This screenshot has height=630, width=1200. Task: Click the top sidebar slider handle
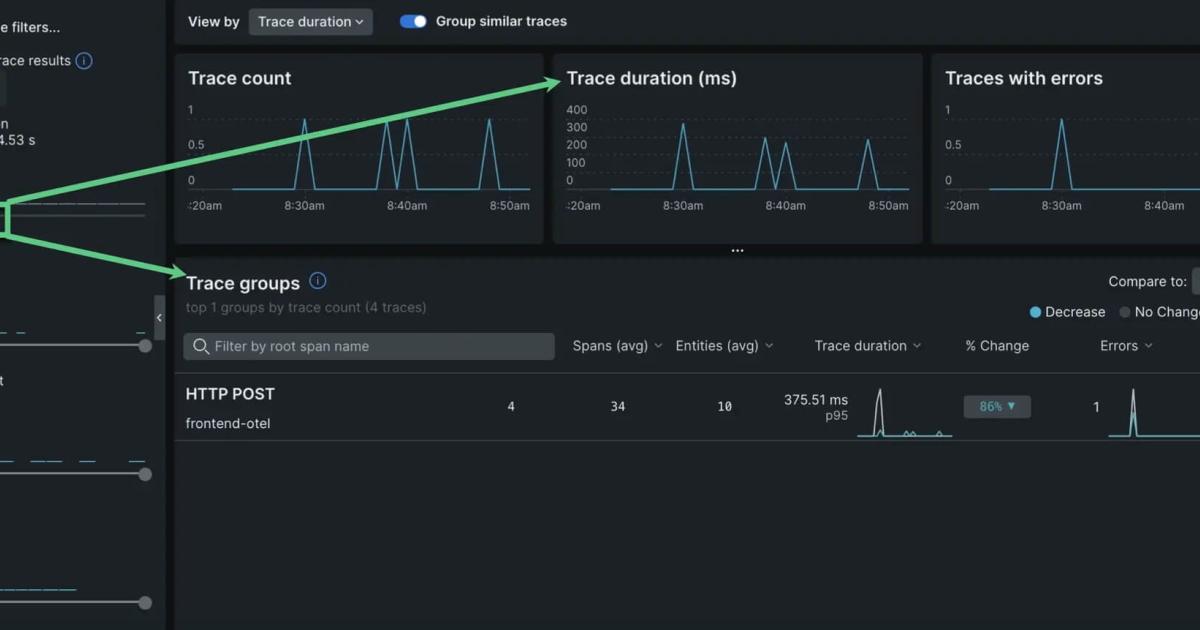(145, 345)
